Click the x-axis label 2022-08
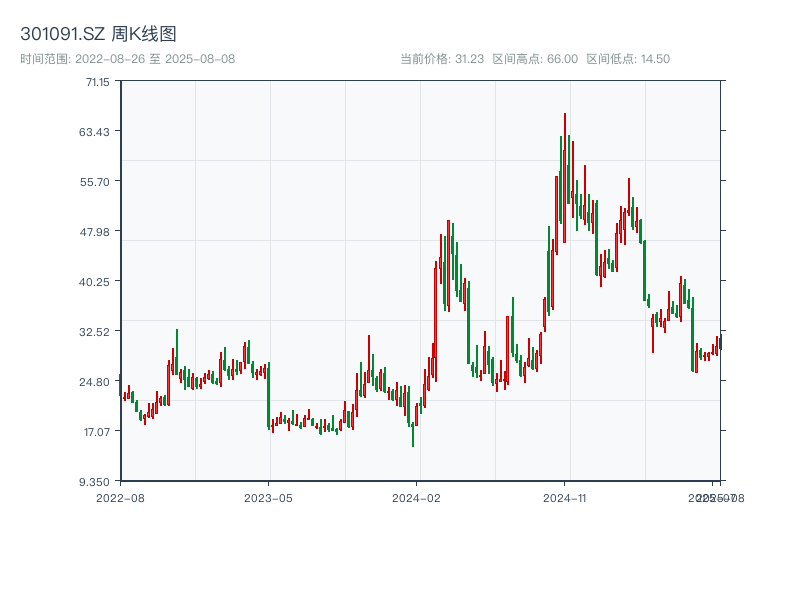 click(x=120, y=498)
